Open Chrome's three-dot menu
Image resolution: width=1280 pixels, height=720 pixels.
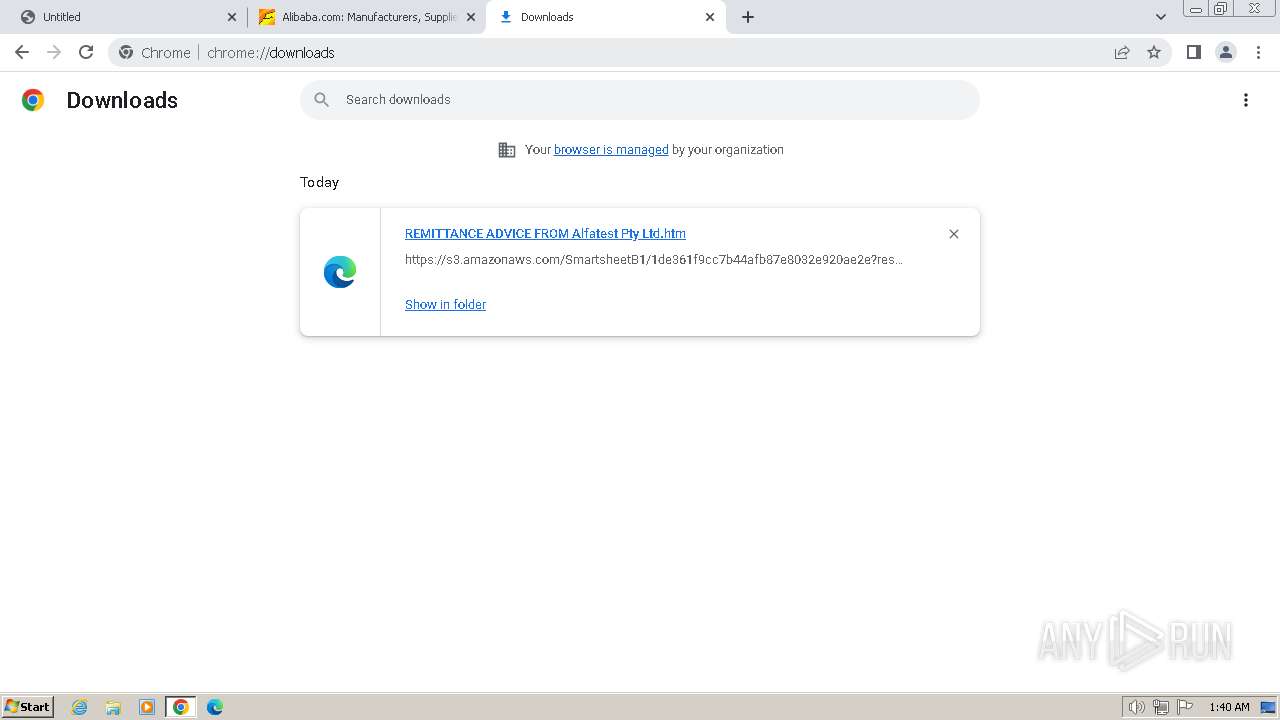coord(1258,52)
